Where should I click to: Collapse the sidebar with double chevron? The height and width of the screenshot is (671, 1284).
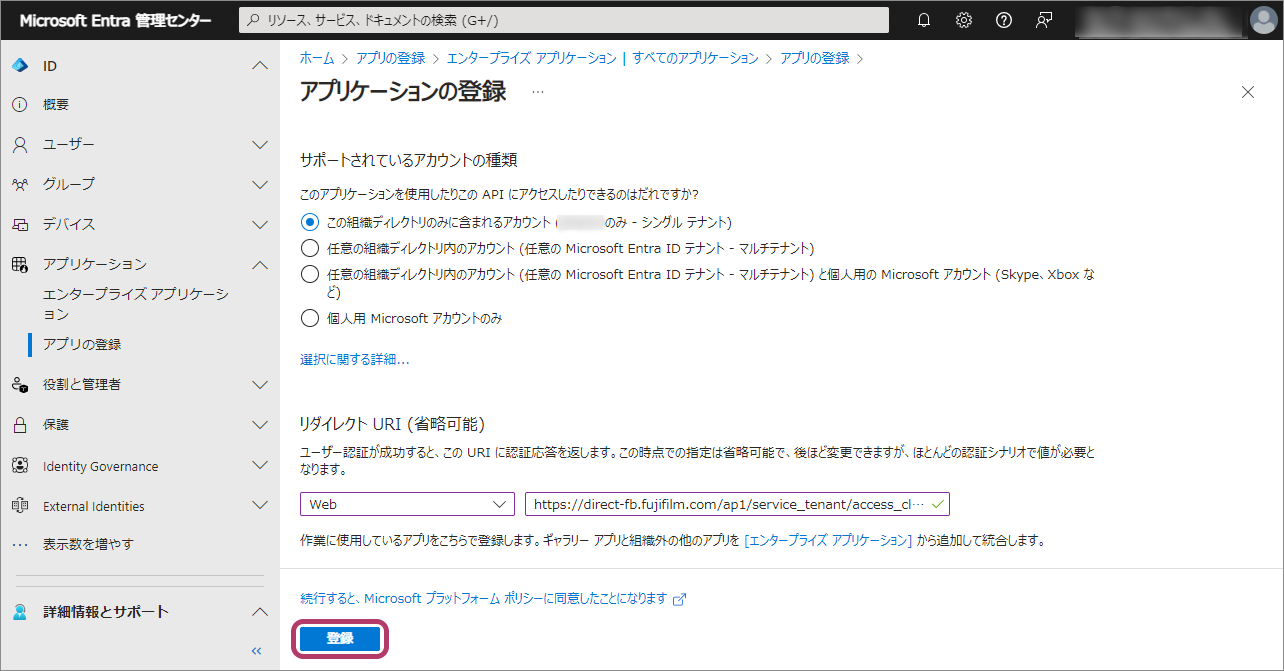[257, 651]
